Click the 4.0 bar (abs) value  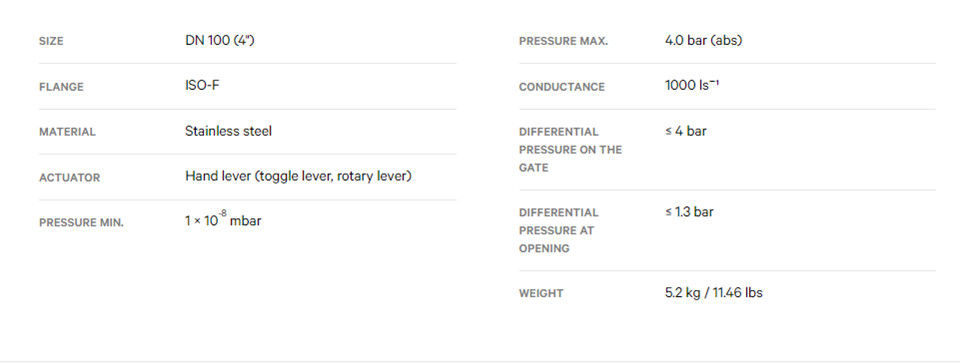[x=703, y=41]
